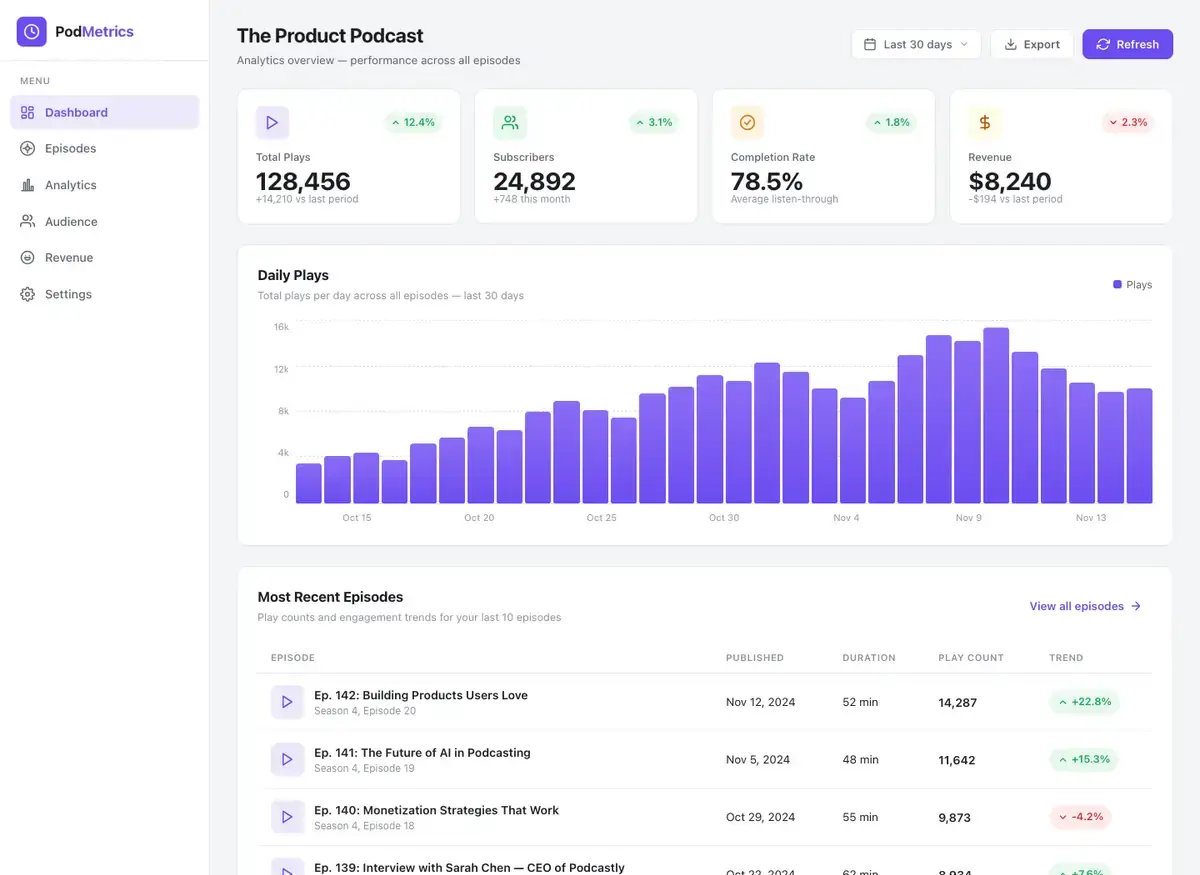1200x875 pixels.
Task: Refresh the dashboard data
Action: click(x=1128, y=44)
